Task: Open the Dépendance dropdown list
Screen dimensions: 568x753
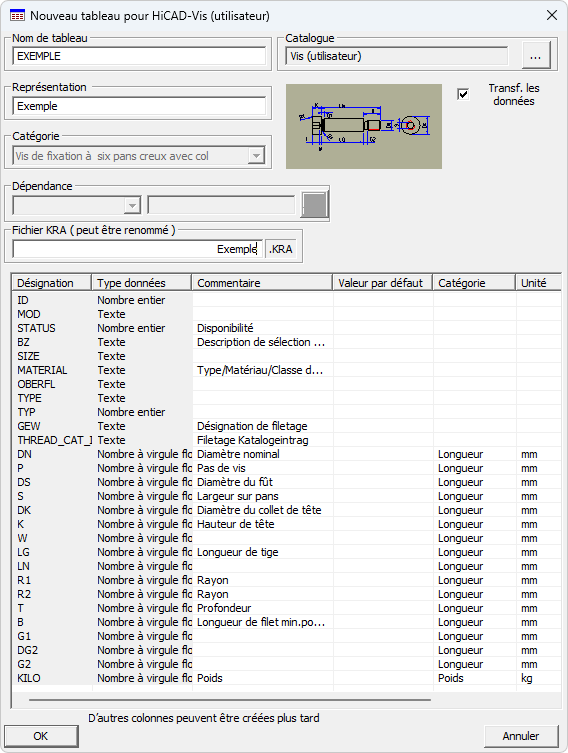Action: (x=132, y=206)
